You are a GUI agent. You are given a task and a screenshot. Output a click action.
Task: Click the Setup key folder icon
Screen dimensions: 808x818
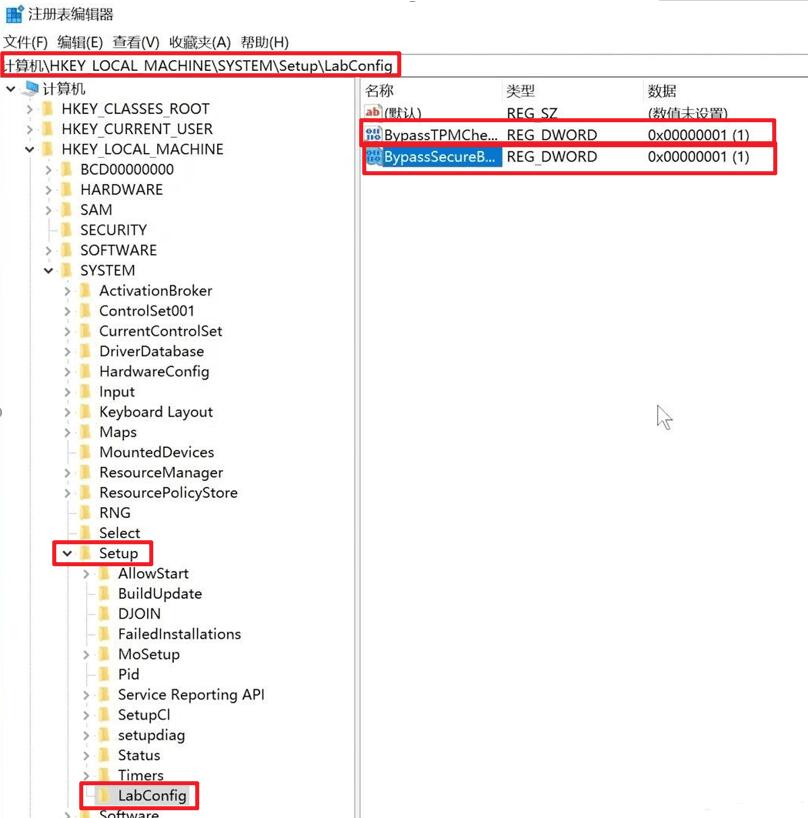84,553
